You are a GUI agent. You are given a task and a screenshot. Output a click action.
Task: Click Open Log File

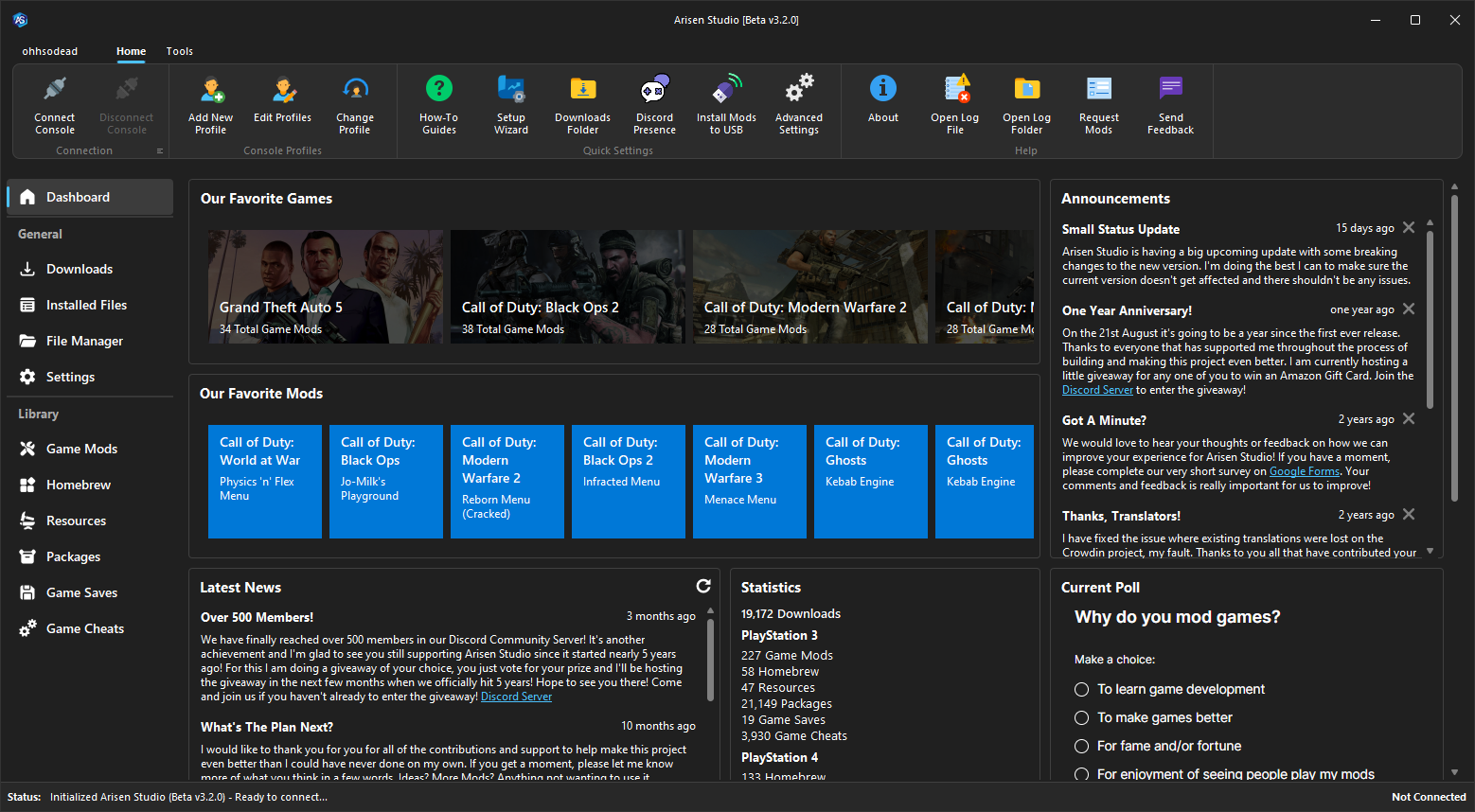coord(954,104)
